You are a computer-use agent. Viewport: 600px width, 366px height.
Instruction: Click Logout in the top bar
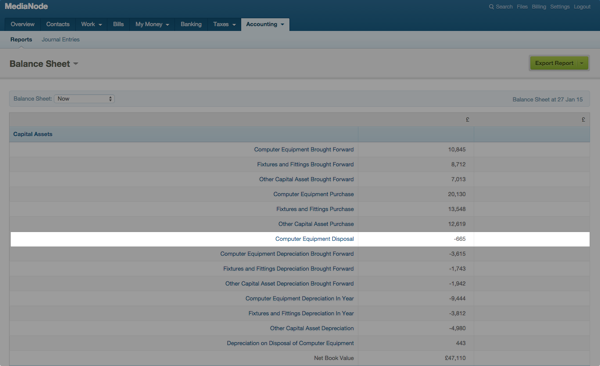pyautogui.click(x=582, y=7)
